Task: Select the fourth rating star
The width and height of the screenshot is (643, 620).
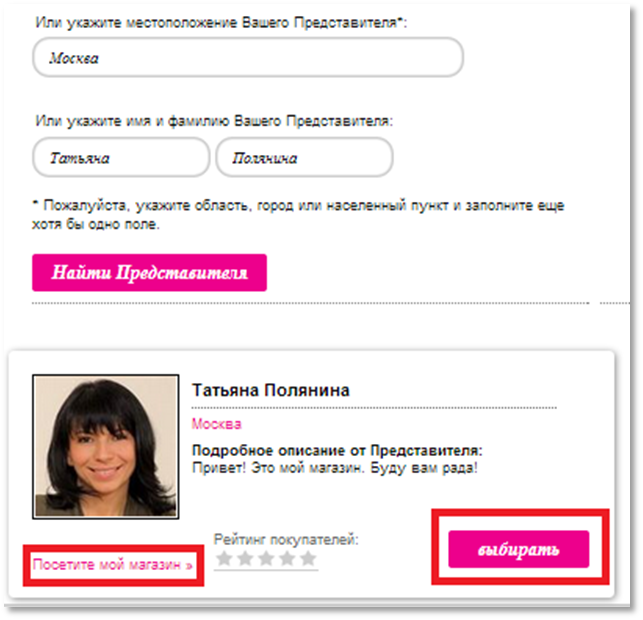Action: click(x=287, y=558)
